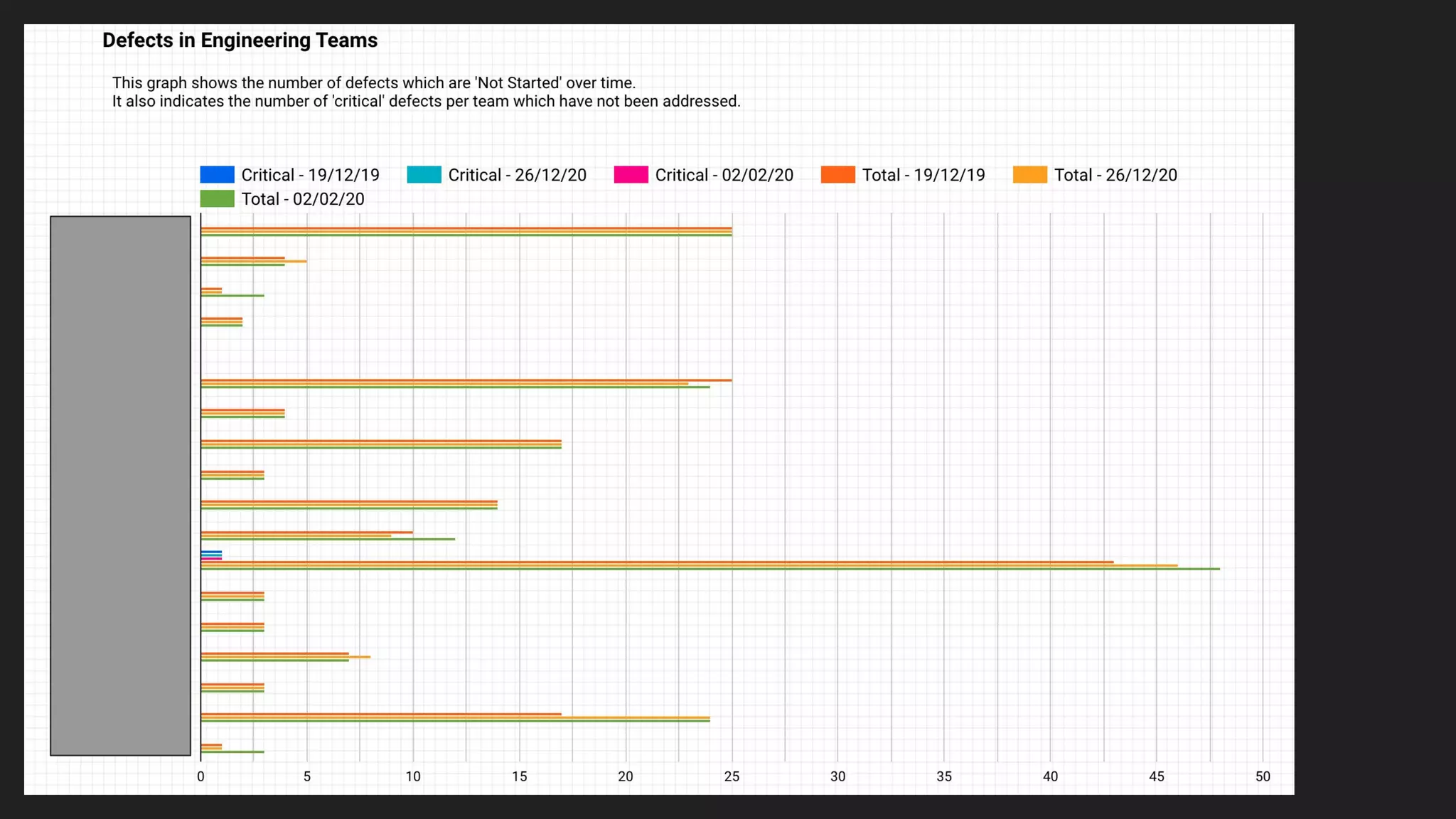This screenshot has height=819, width=1456.
Task: Select the 'Defects in Engineering Teams' chart title
Action: [240, 41]
